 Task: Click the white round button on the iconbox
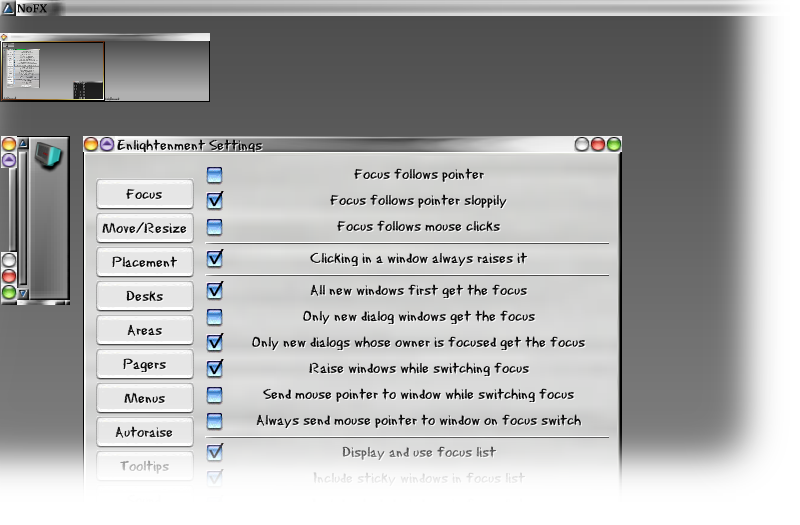(9, 260)
